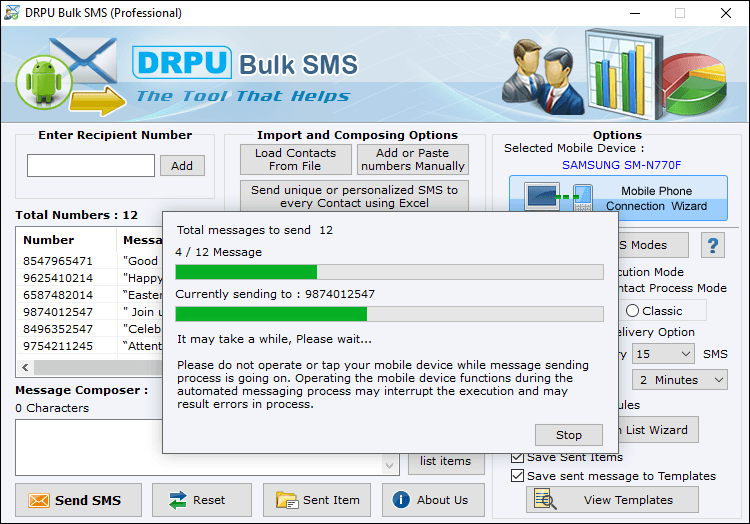Click the folder icon on Sent Item
The width and height of the screenshot is (750, 524).
tap(287, 500)
